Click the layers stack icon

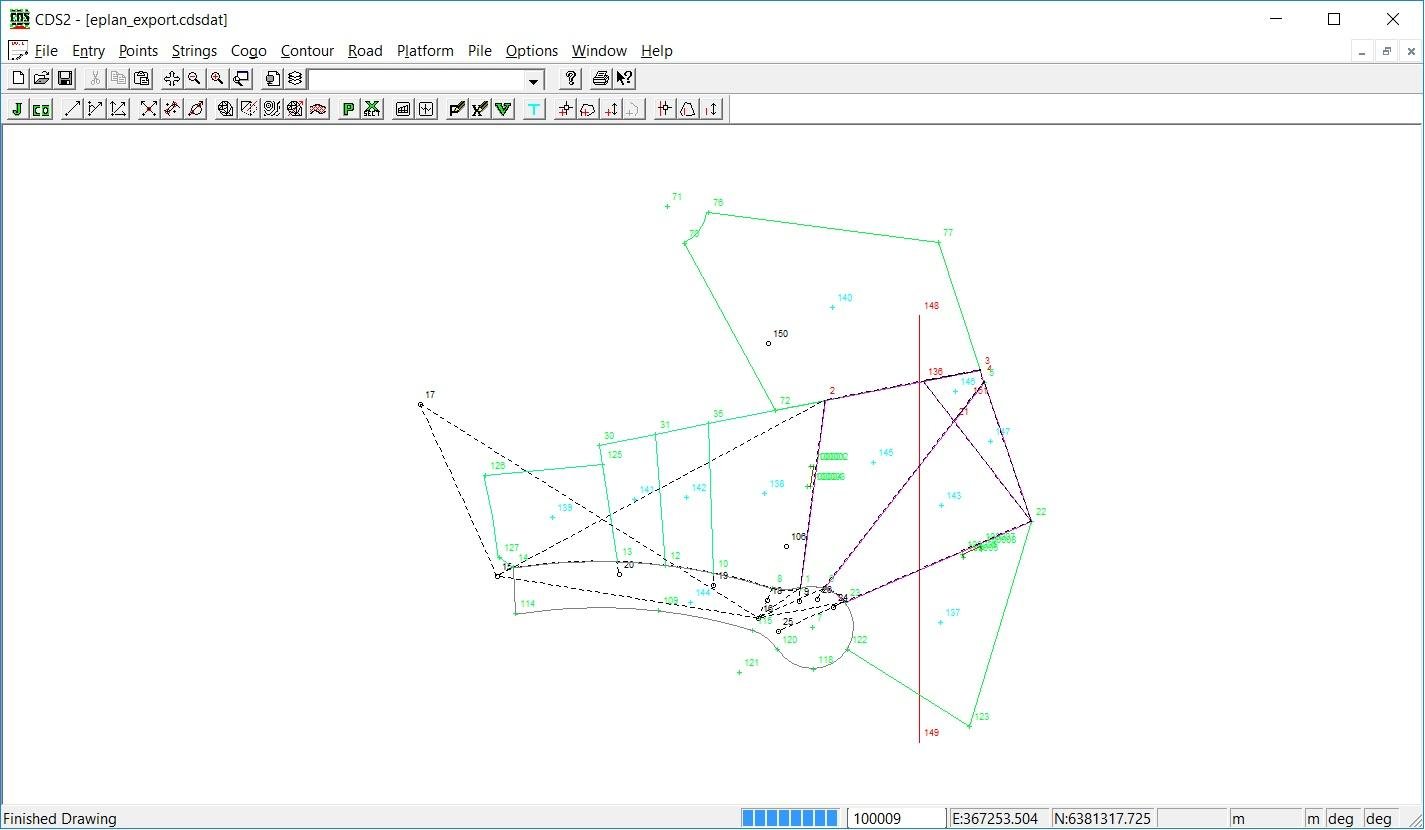295,79
